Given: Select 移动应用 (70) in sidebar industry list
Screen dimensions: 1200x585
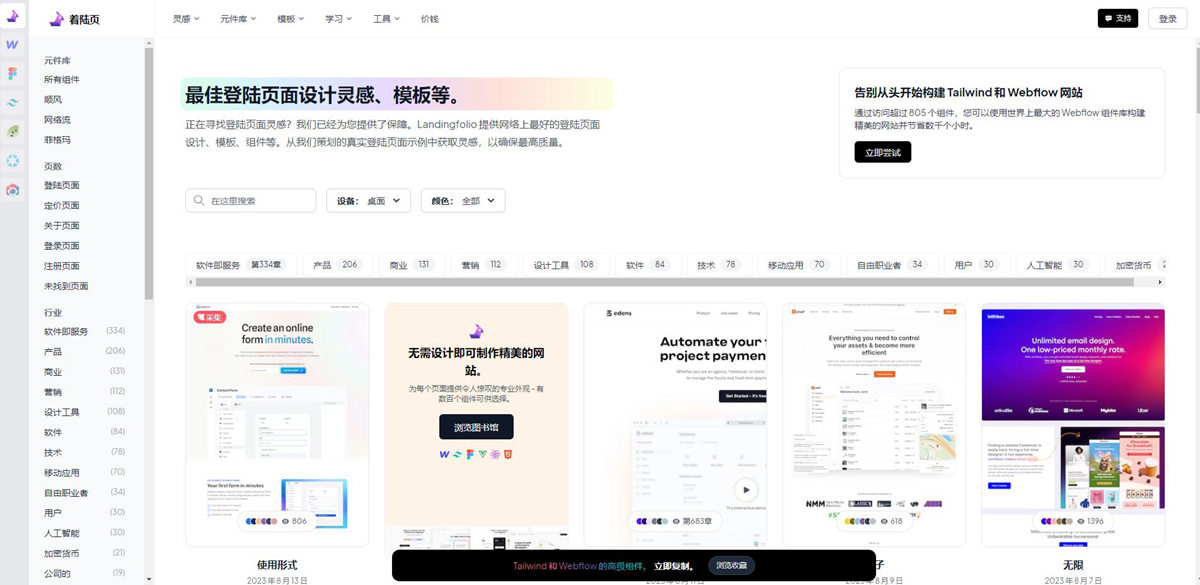Looking at the screenshot, I should point(84,472).
